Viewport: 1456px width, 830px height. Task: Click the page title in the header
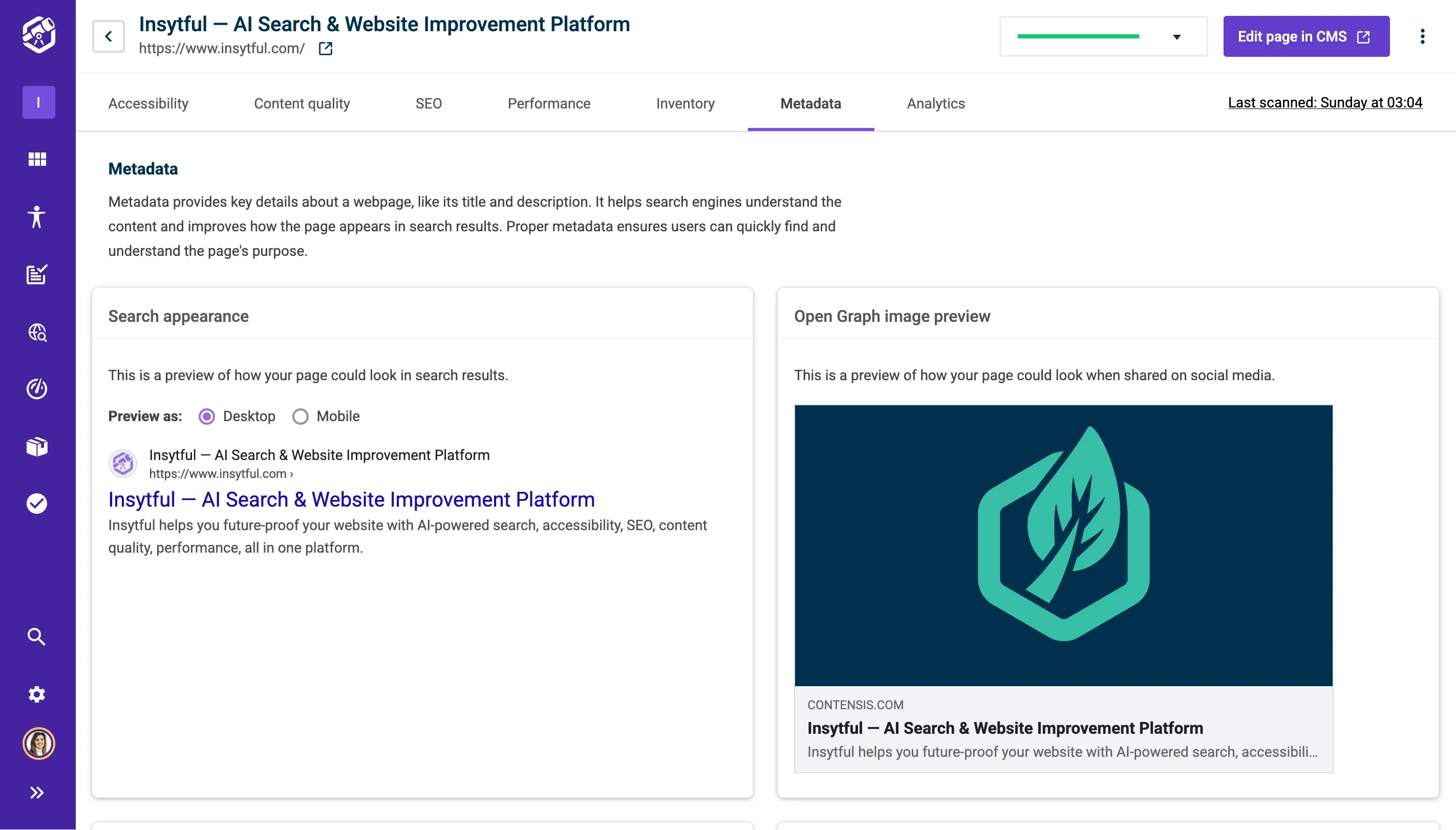tap(384, 24)
